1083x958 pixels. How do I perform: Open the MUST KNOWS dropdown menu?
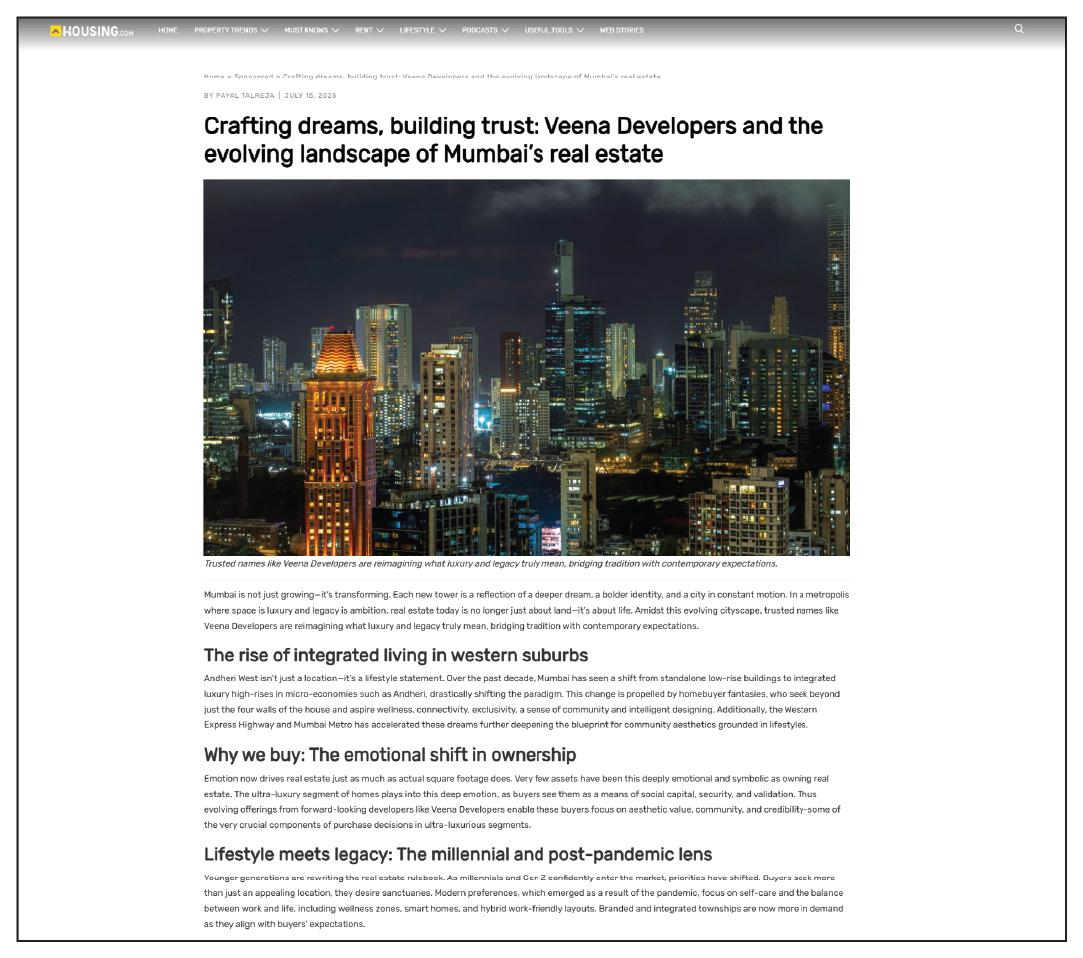(308, 29)
